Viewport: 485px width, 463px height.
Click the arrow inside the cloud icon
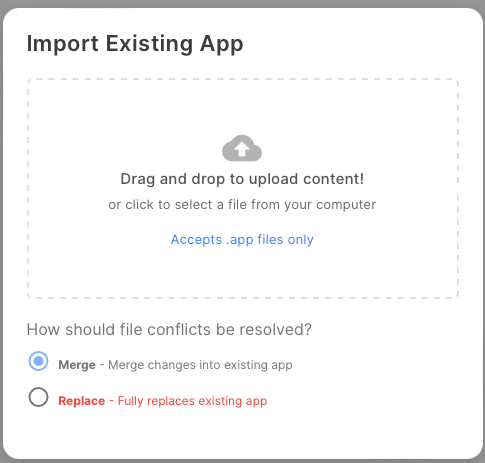click(x=242, y=149)
